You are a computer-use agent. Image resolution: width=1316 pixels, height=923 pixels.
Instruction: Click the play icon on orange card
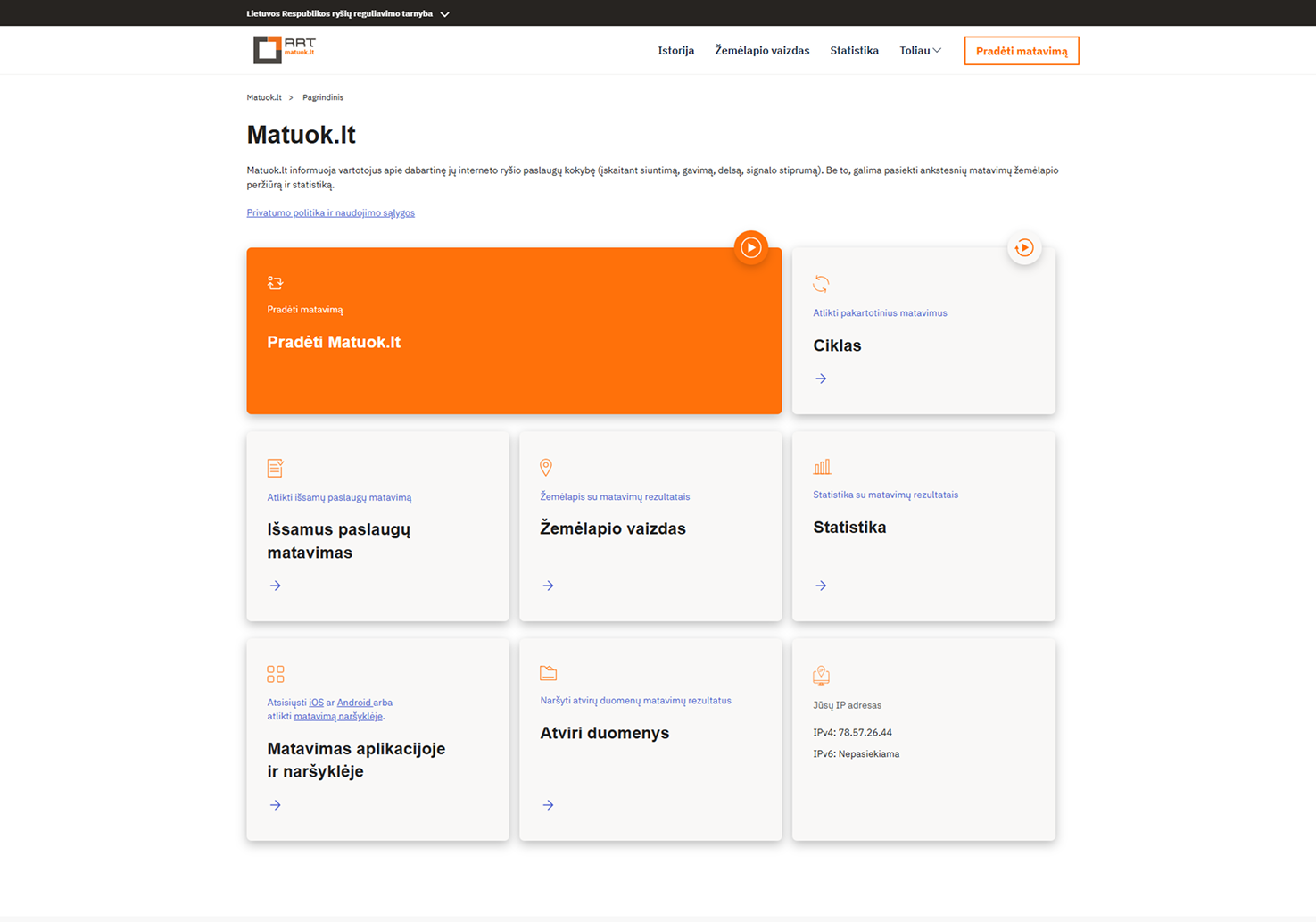click(x=751, y=247)
